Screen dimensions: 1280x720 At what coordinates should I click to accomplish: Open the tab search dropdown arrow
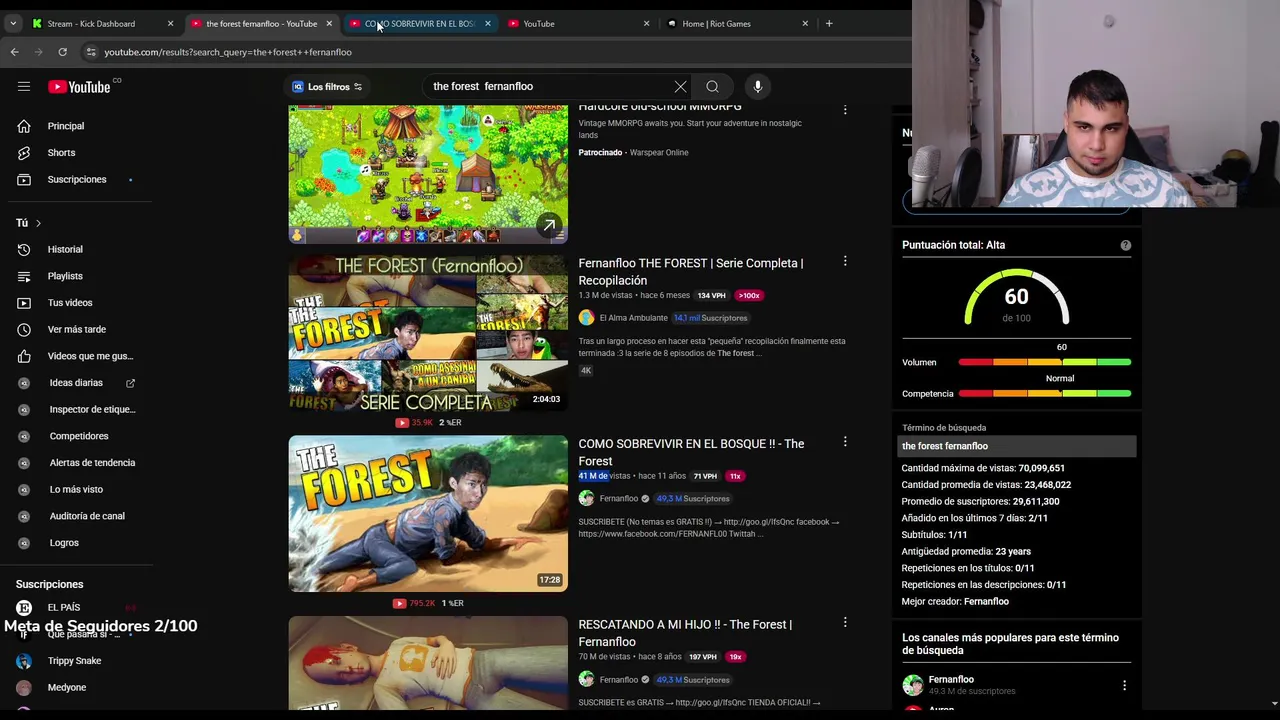(x=13, y=23)
